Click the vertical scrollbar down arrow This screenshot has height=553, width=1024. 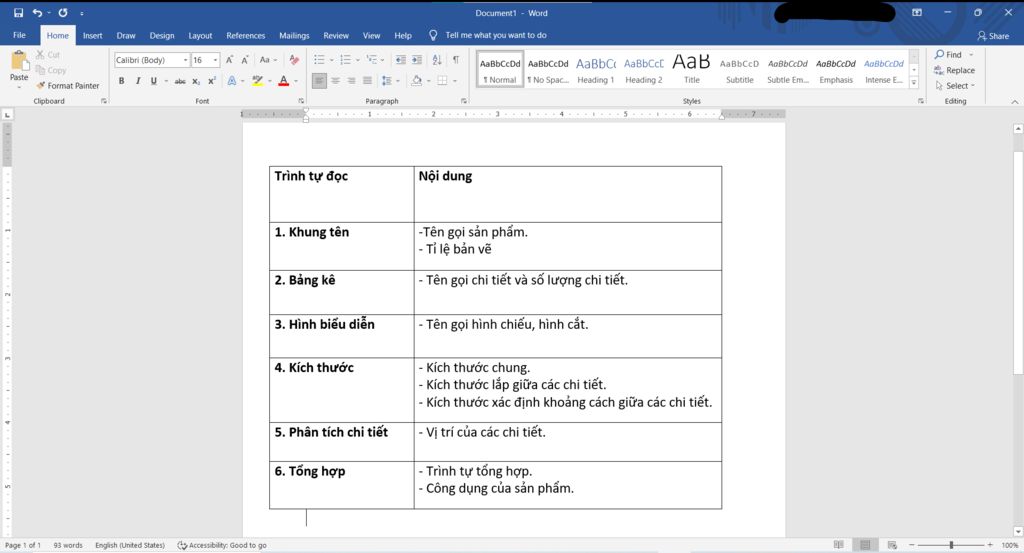1017,531
